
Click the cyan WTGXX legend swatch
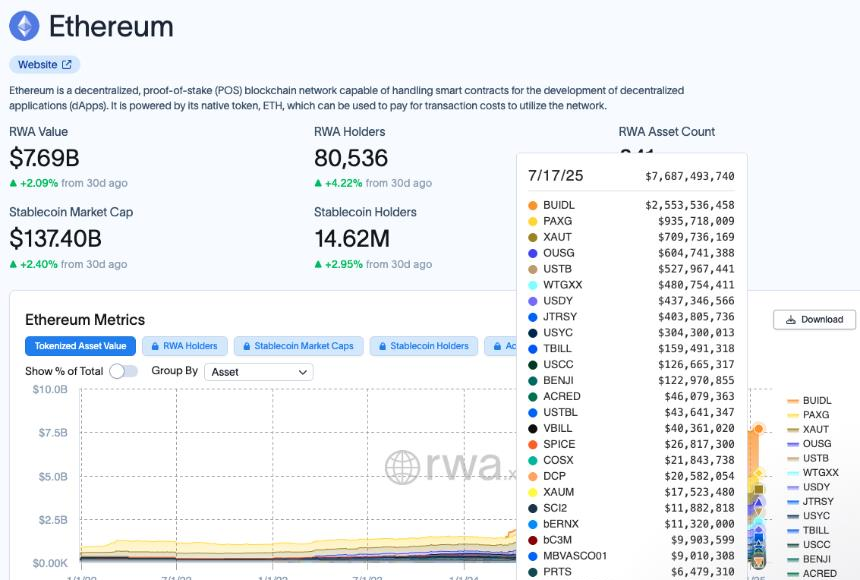pos(794,473)
